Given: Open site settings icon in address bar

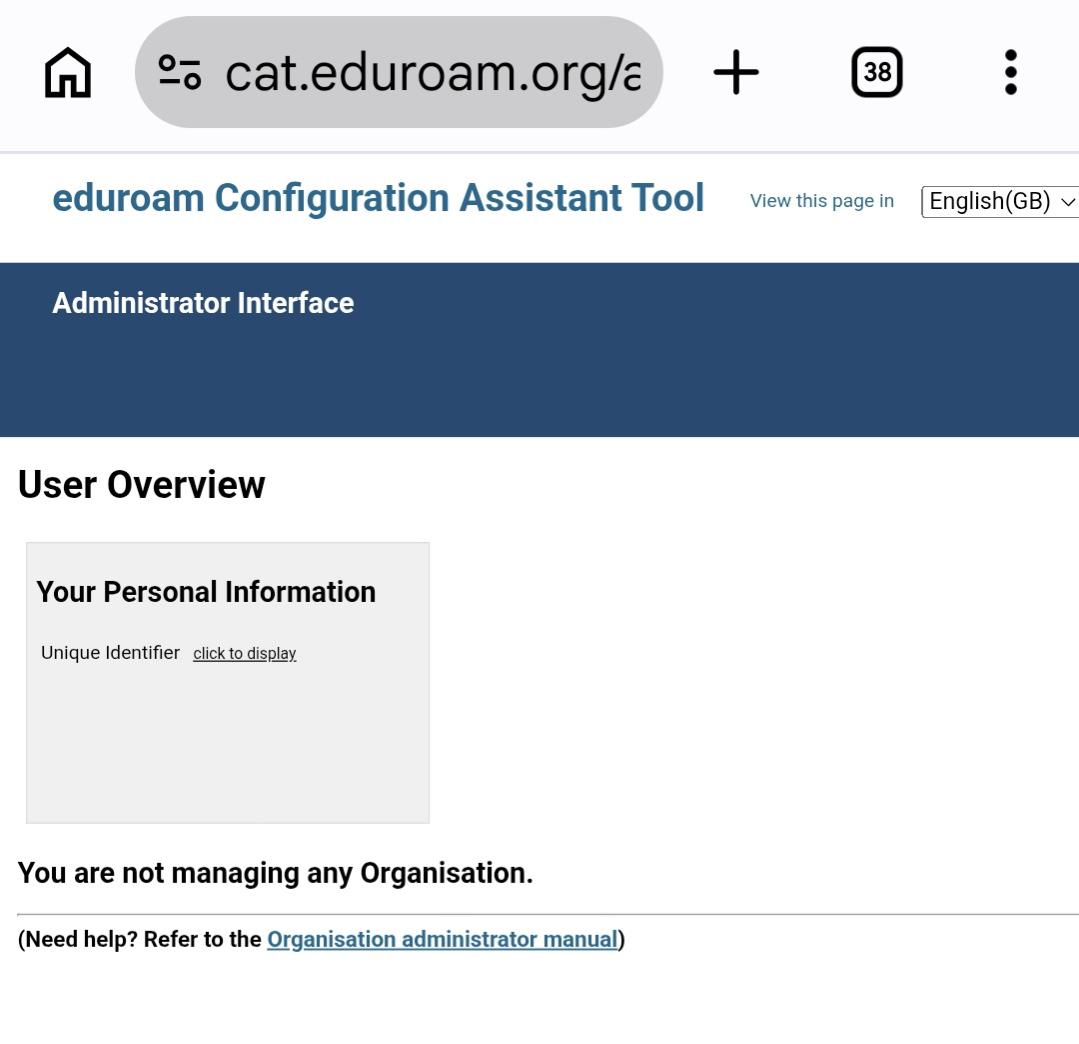Looking at the screenshot, I should (180, 72).
